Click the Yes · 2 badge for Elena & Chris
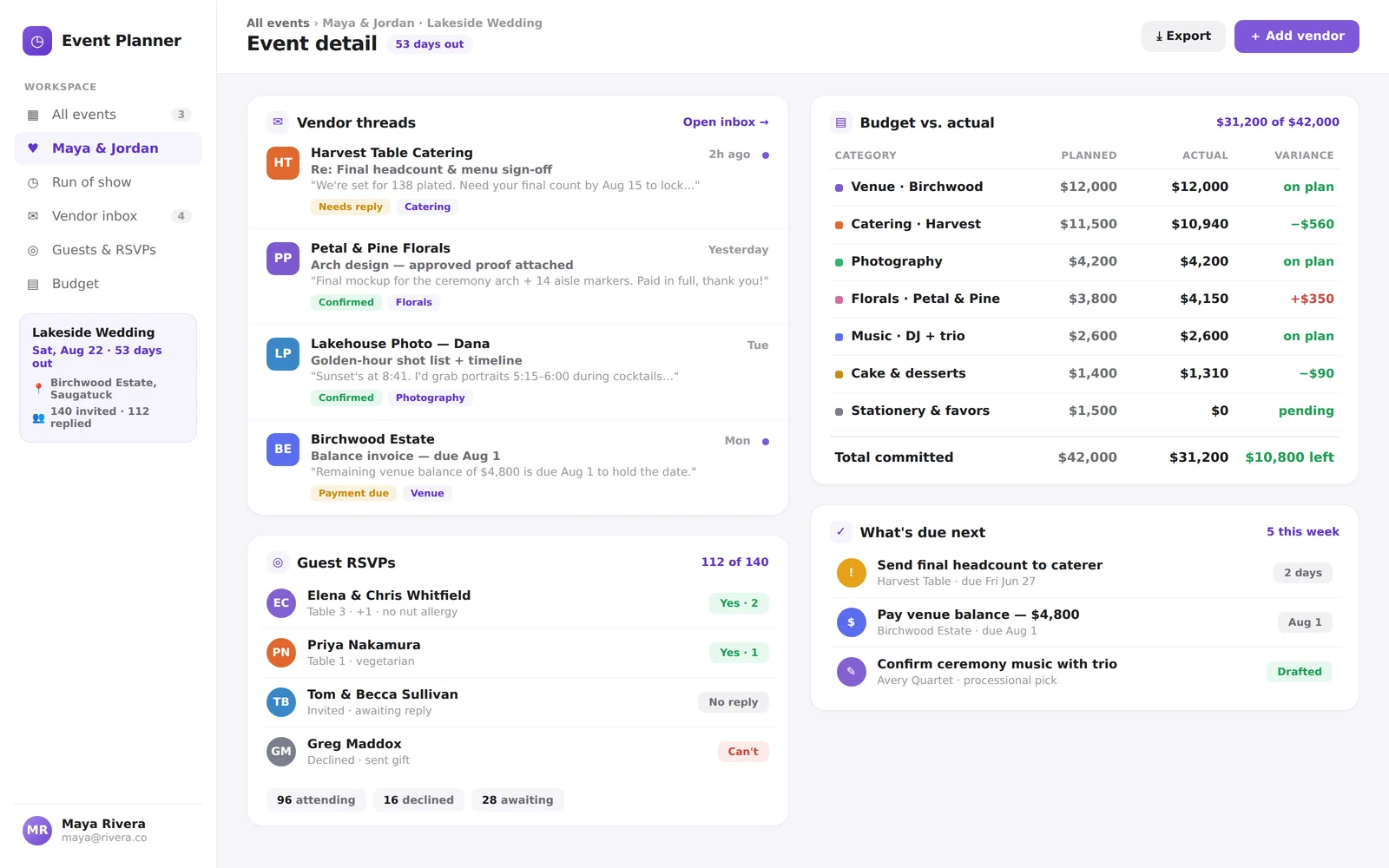Viewport: 1389px width, 868px height. pos(739,603)
